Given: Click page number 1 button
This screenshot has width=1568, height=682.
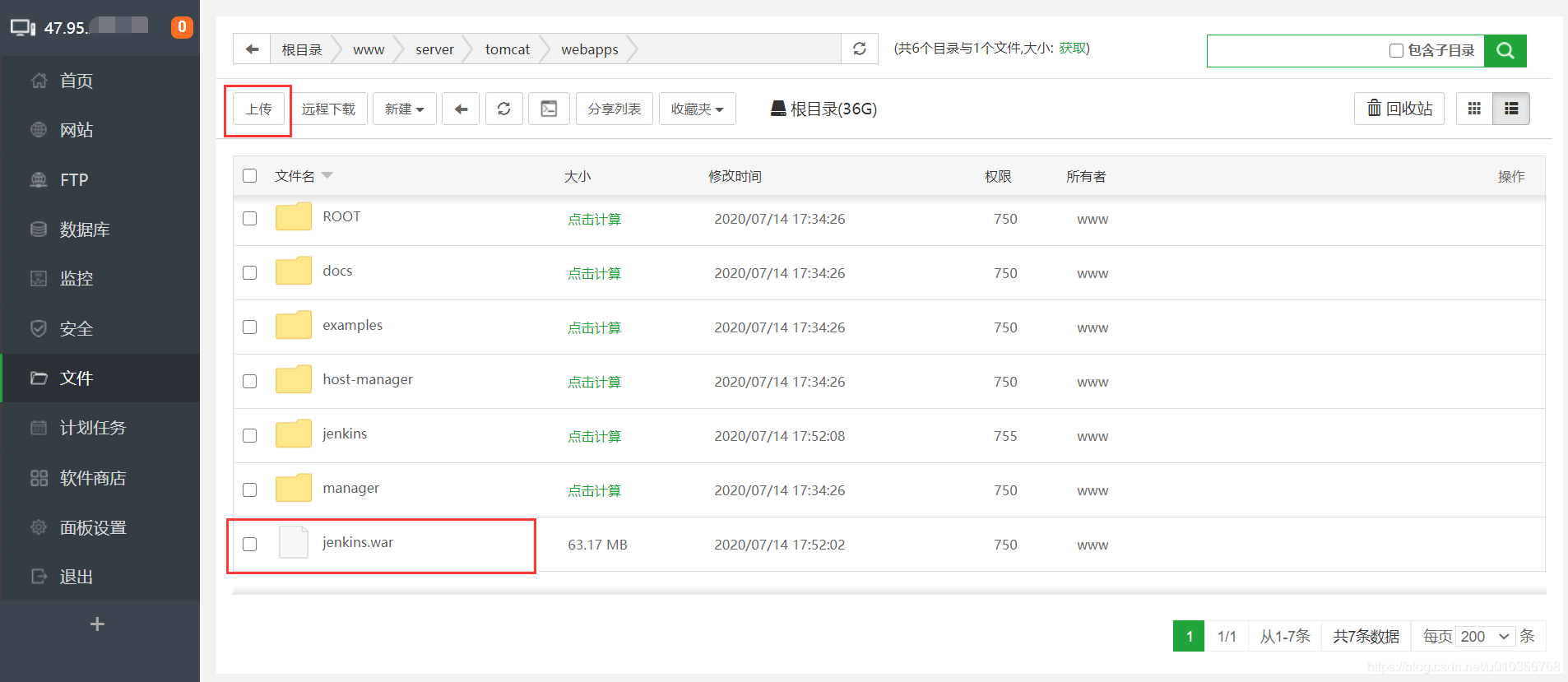Looking at the screenshot, I should (1189, 636).
